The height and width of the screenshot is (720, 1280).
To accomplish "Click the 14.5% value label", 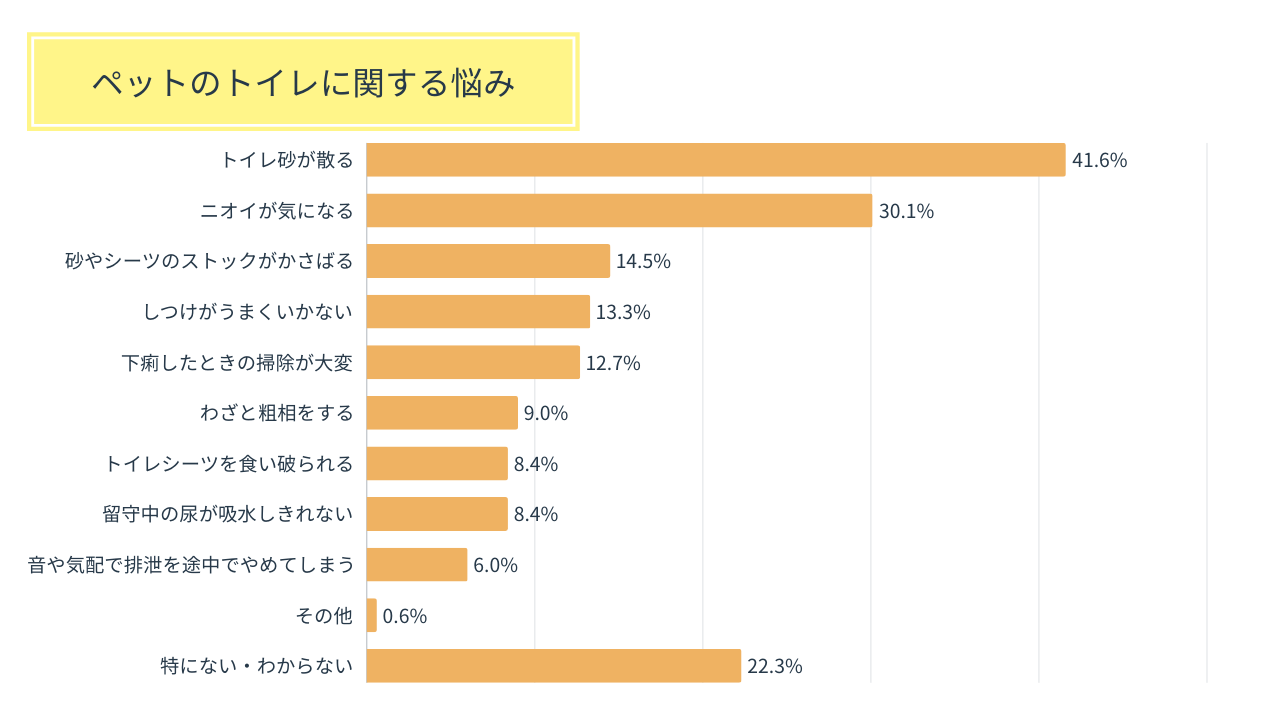I will pyautogui.click(x=643, y=261).
